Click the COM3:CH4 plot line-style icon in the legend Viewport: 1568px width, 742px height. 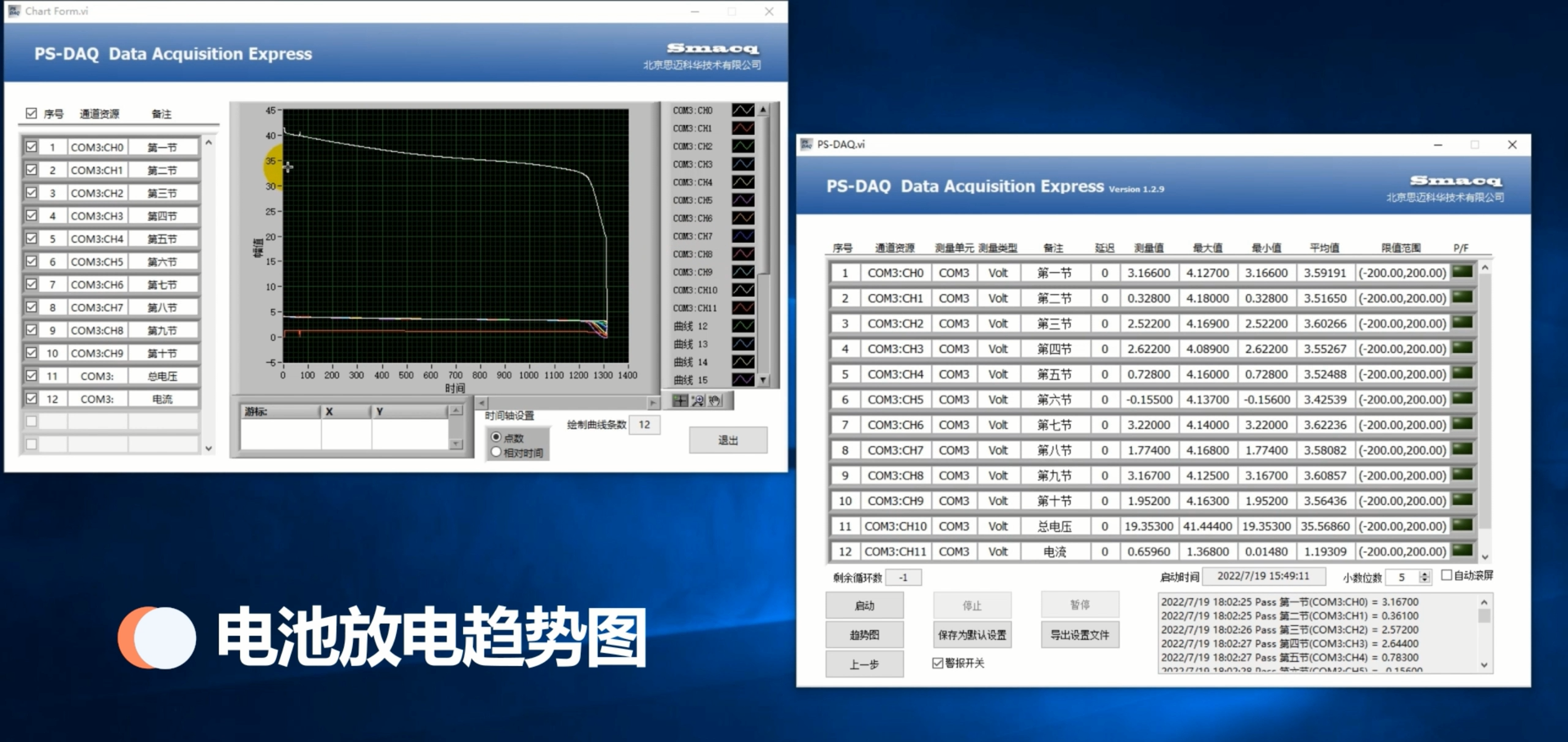743,182
